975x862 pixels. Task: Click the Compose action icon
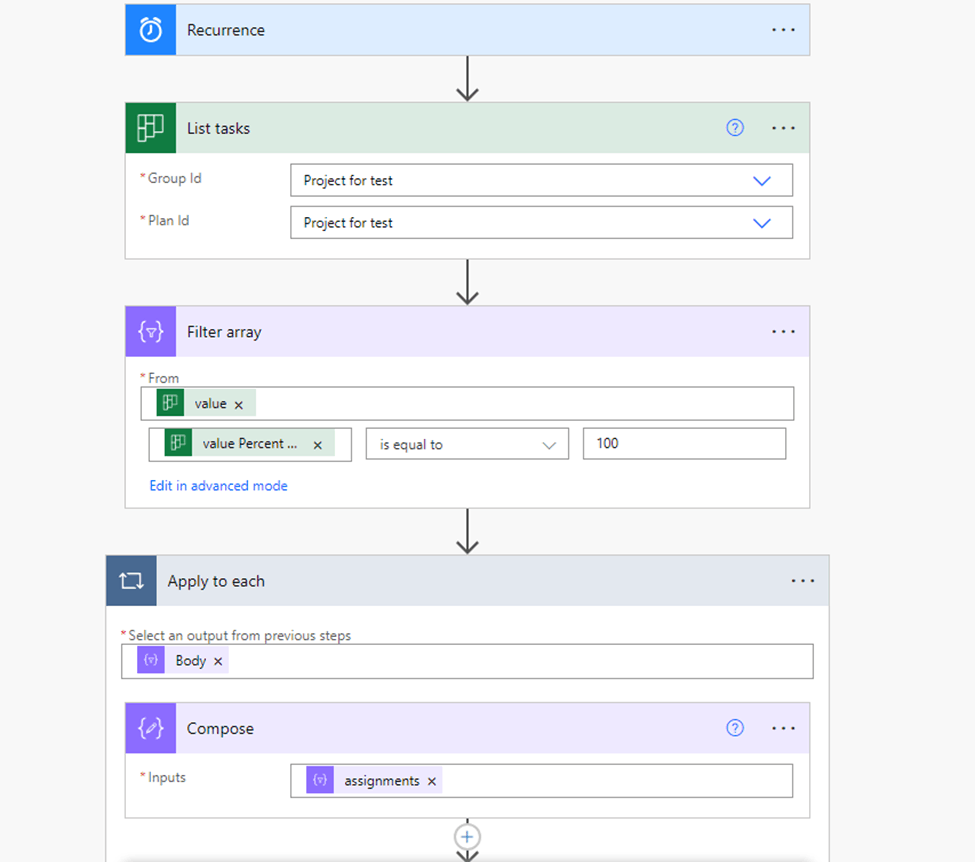click(x=150, y=729)
